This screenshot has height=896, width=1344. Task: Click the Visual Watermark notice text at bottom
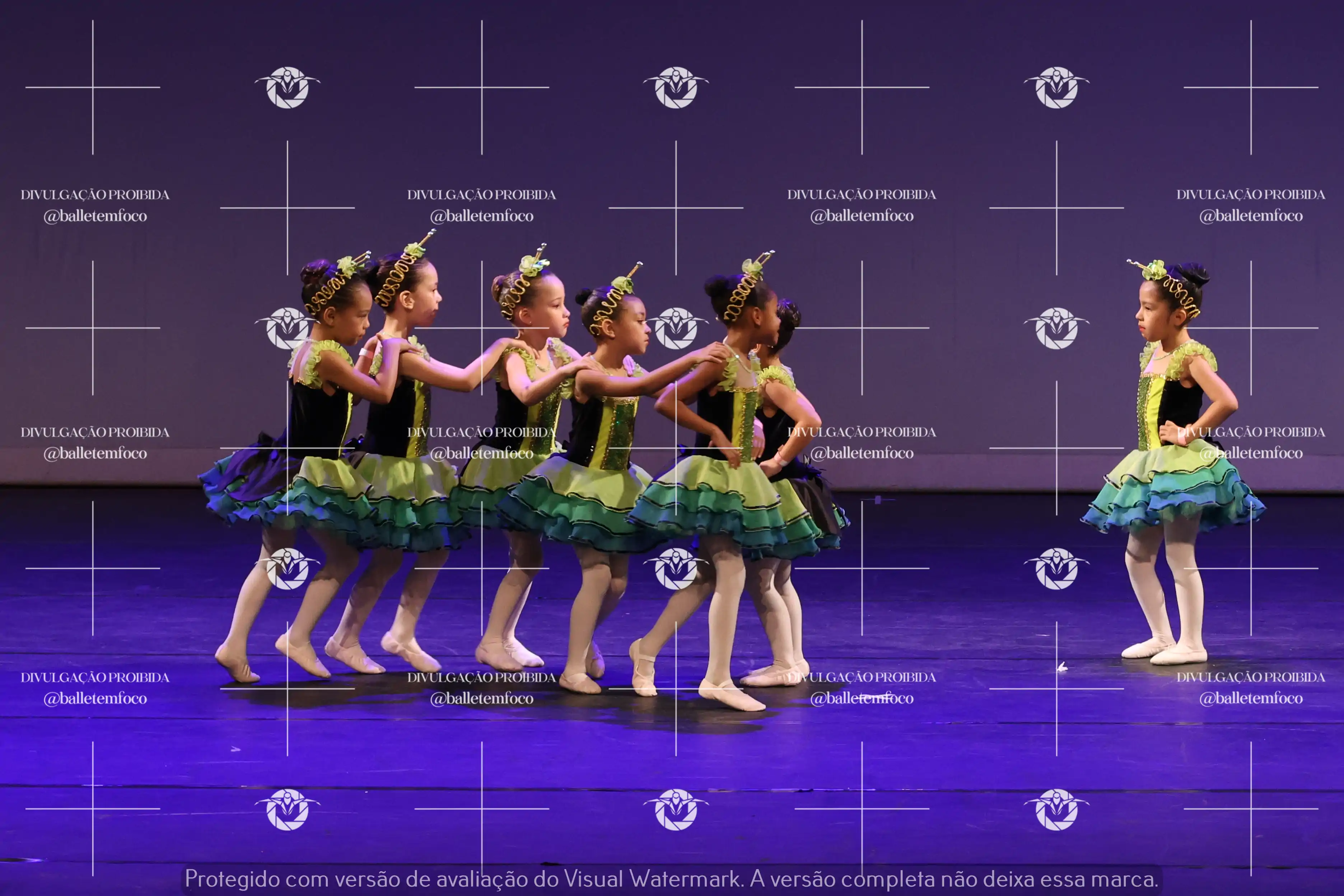[671, 879]
